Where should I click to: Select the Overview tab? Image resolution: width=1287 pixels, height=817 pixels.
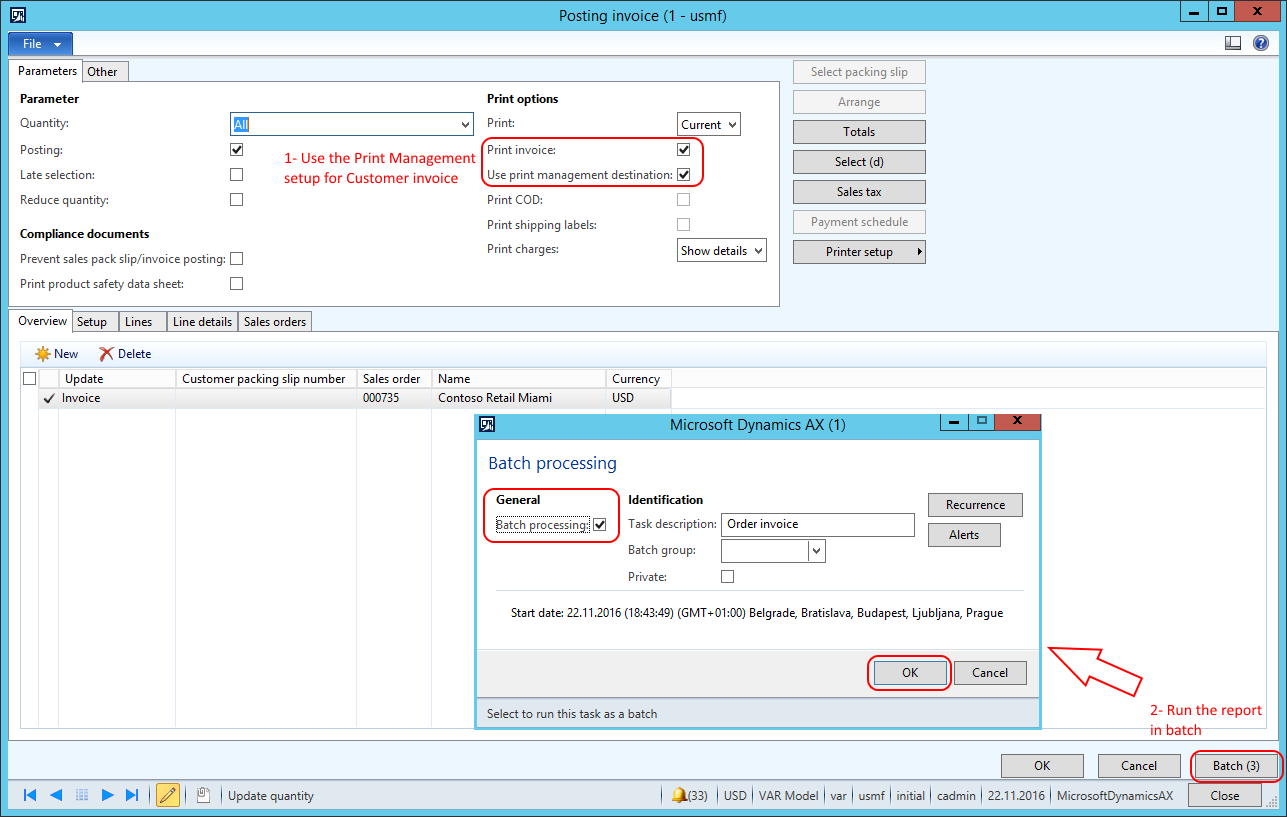42,321
